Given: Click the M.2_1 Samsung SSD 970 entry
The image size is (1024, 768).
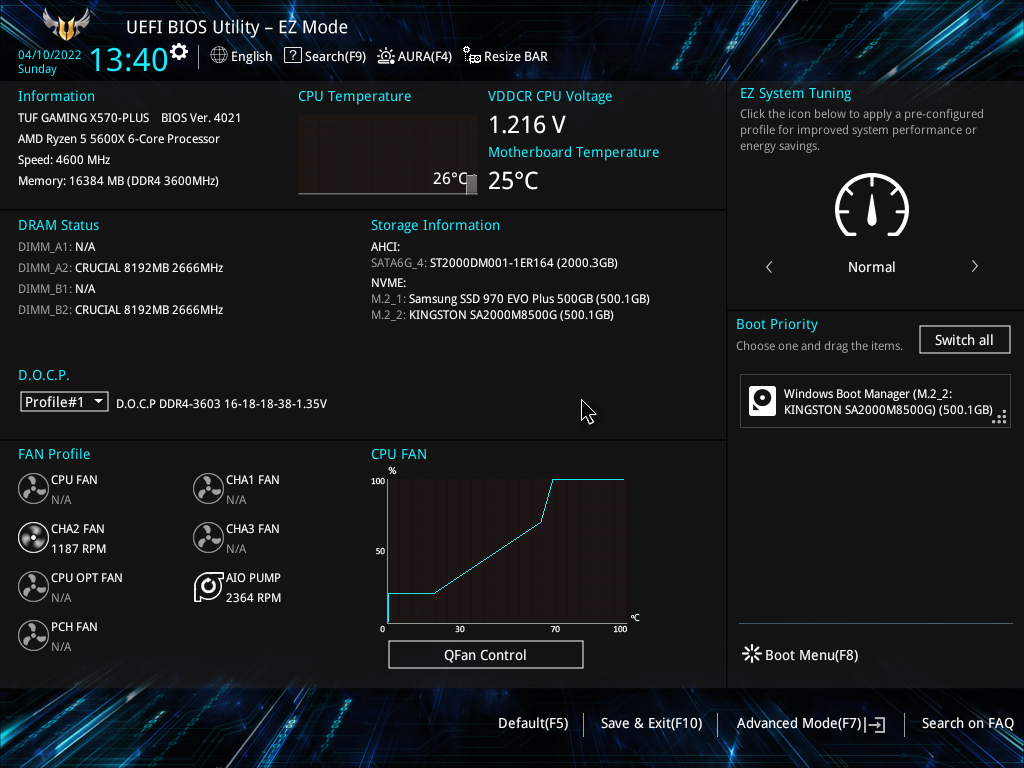Looking at the screenshot, I should click(x=510, y=298).
